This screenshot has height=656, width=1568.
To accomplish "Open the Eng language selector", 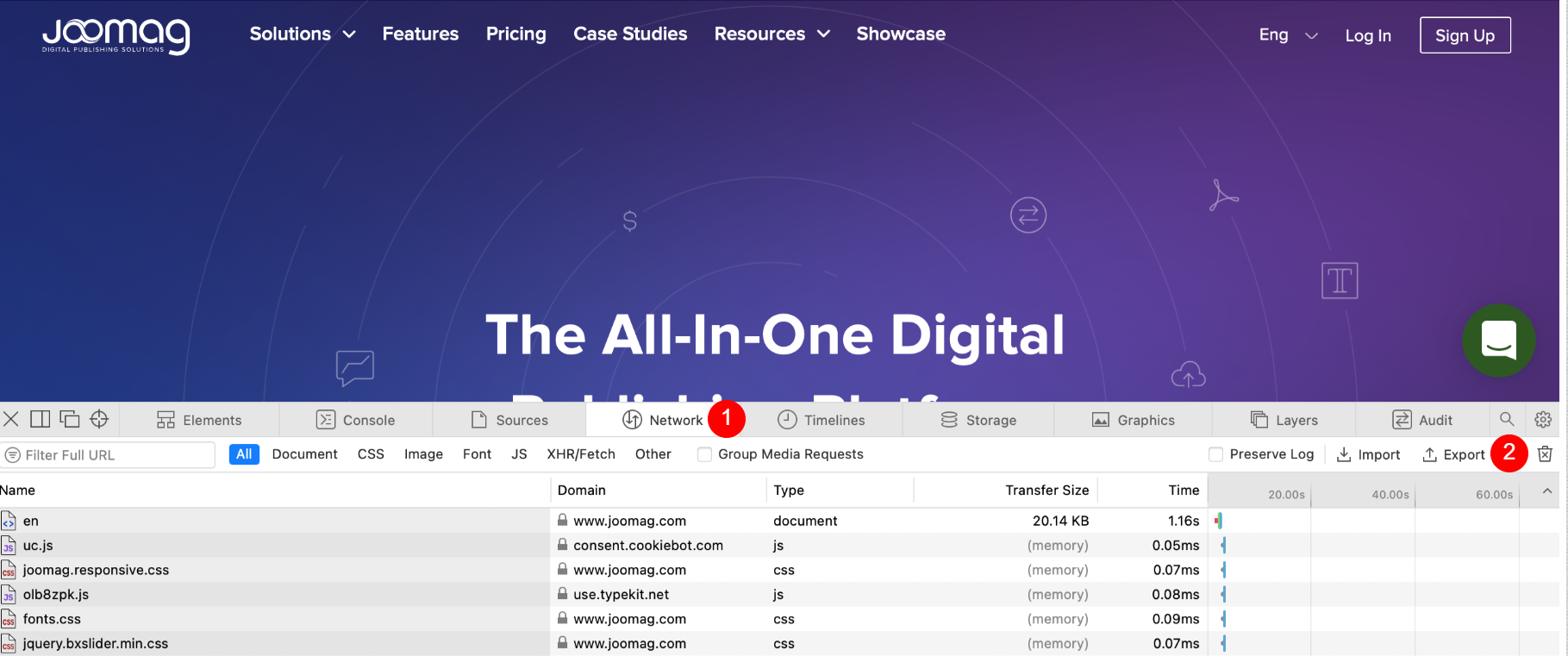I will pyautogui.click(x=1288, y=35).
